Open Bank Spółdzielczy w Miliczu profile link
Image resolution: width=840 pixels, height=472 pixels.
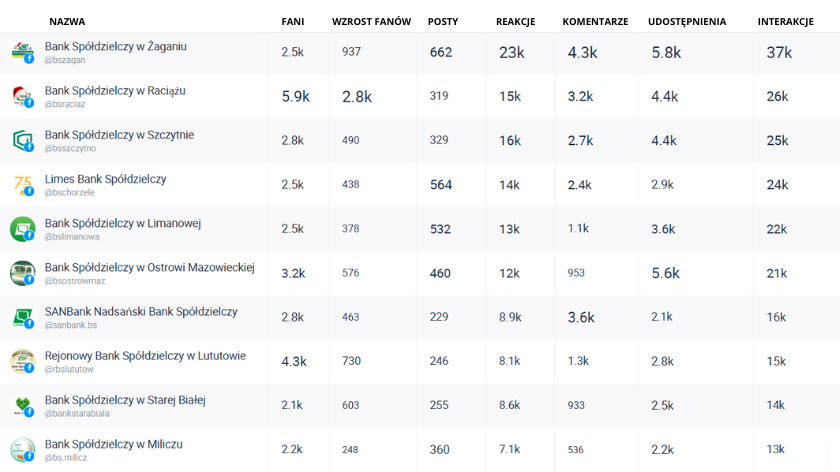click(x=114, y=444)
